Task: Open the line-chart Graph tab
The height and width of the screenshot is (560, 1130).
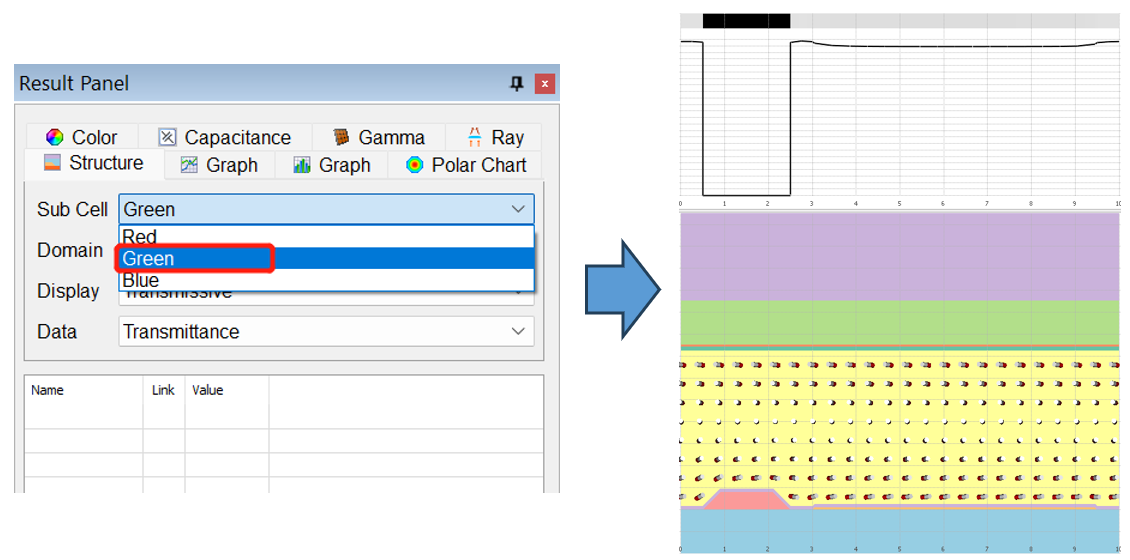Action: (188, 165)
